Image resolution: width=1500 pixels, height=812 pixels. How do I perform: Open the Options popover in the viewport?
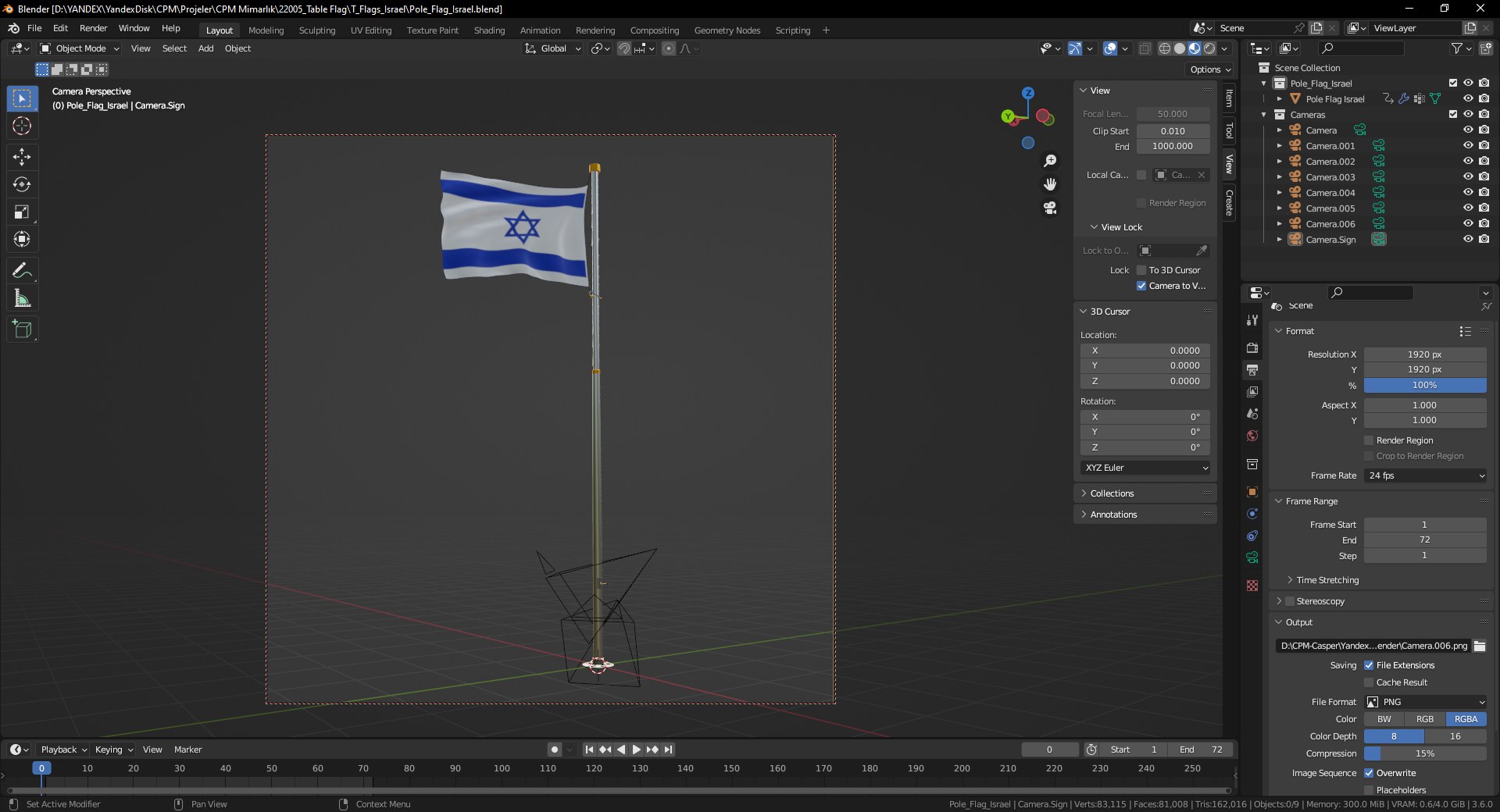tap(1210, 69)
